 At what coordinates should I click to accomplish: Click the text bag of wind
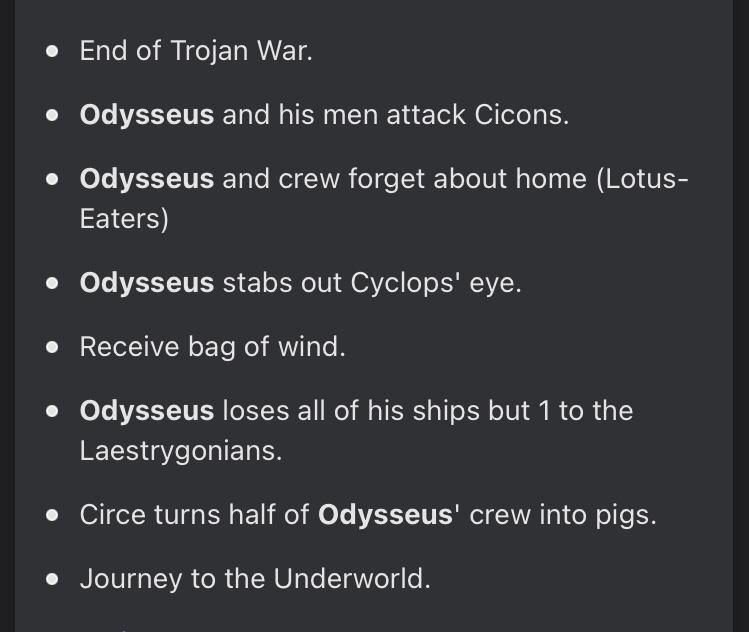[x=267, y=347]
